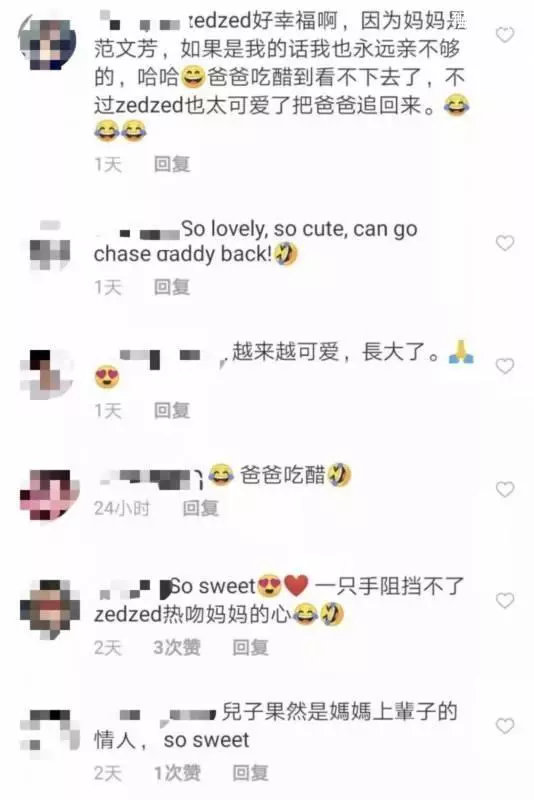Reply to 越来越可爱，長大了 comment
The width and height of the screenshot is (534, 800).
pyautogui.click(x=172, y=410)
